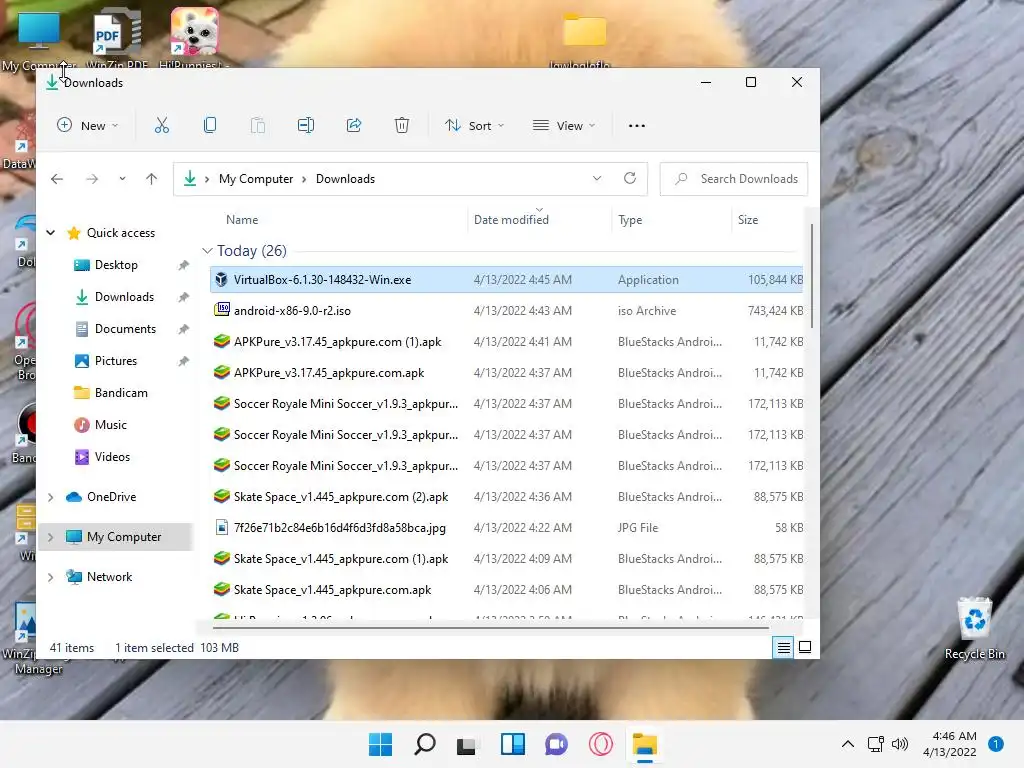Select Skate Space_v1.445_apkpure.com (2).apk file
This screenshot has width=1024, height=768.
(507, 497)
